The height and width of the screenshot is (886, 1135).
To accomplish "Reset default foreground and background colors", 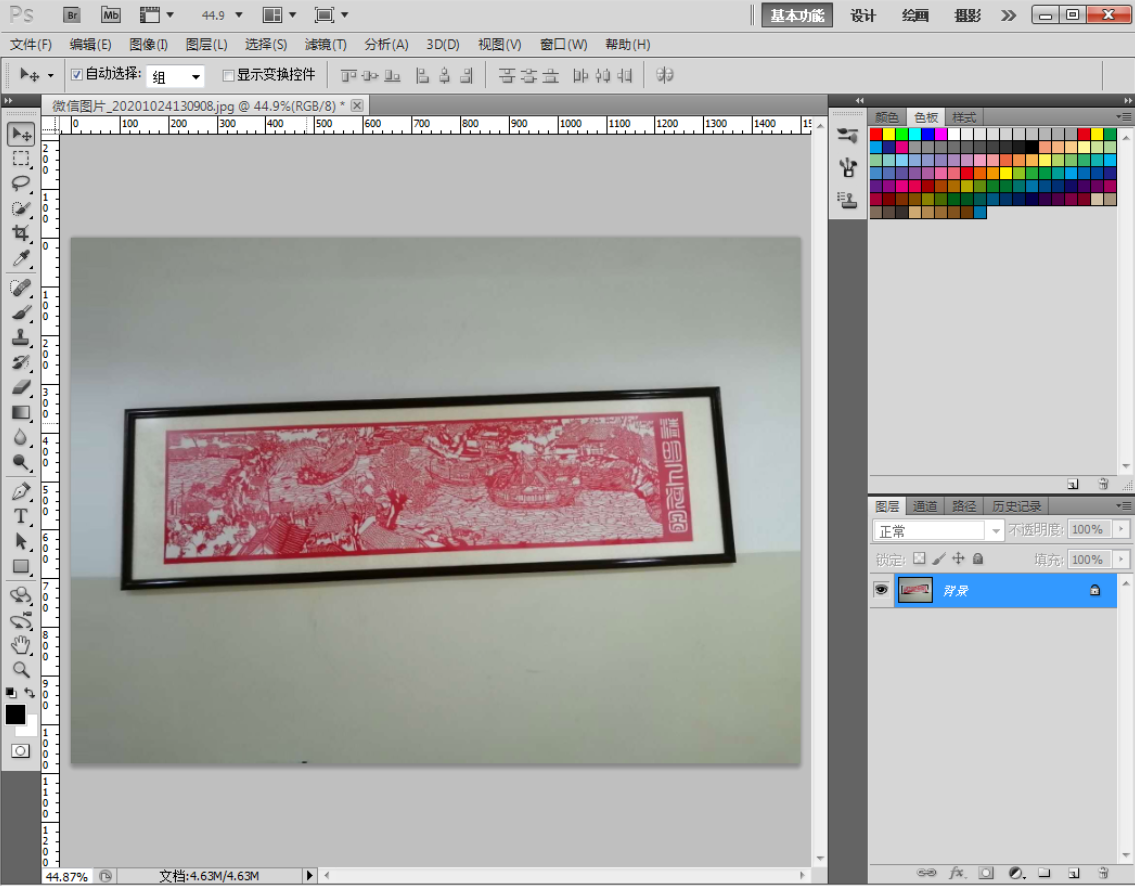I will click(11, 693).
